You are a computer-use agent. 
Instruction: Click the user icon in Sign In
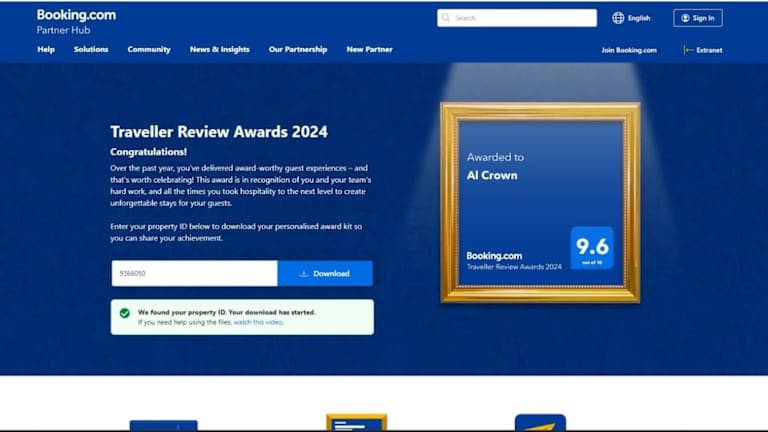(685, 18)
